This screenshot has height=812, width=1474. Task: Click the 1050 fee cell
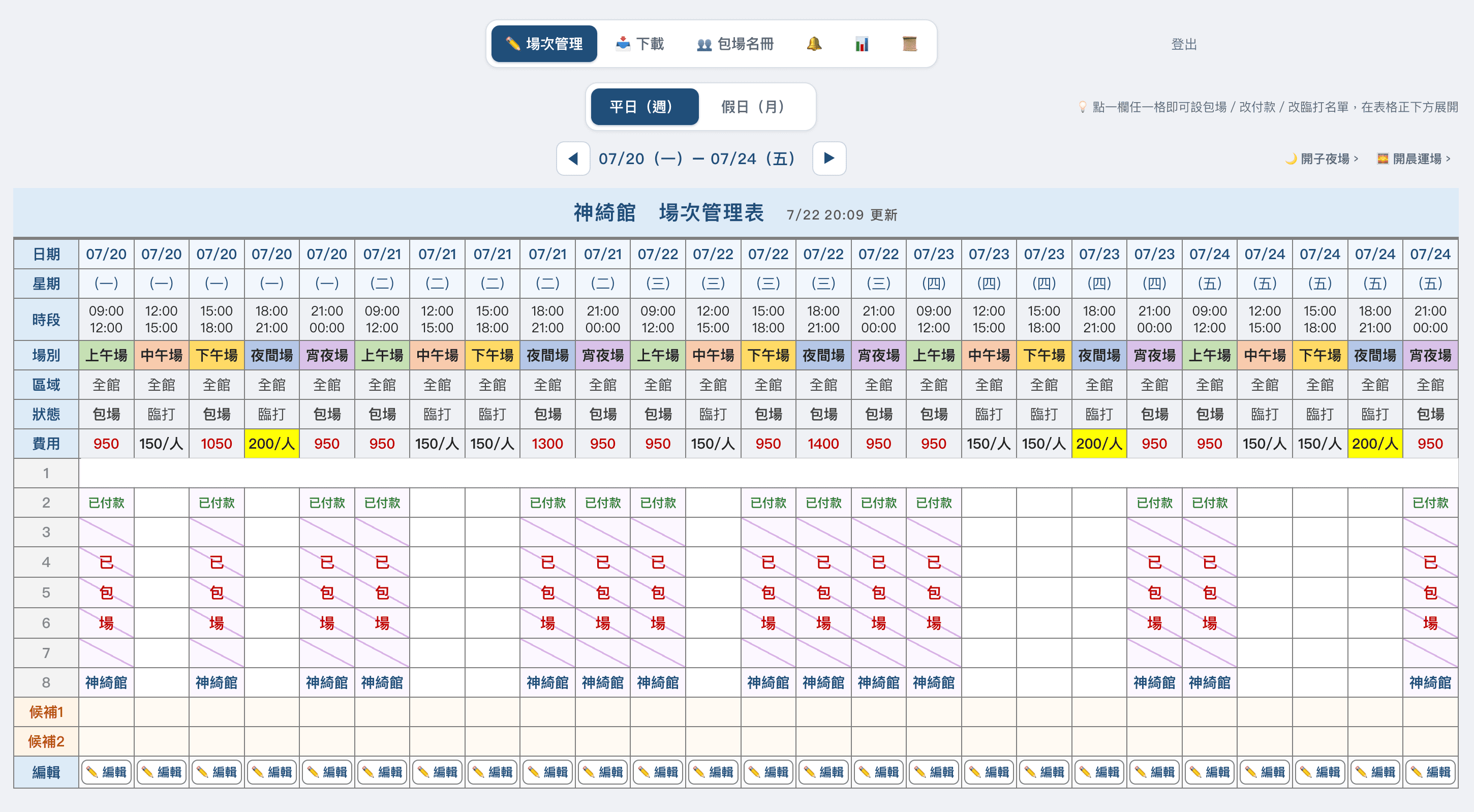[217, 444]
